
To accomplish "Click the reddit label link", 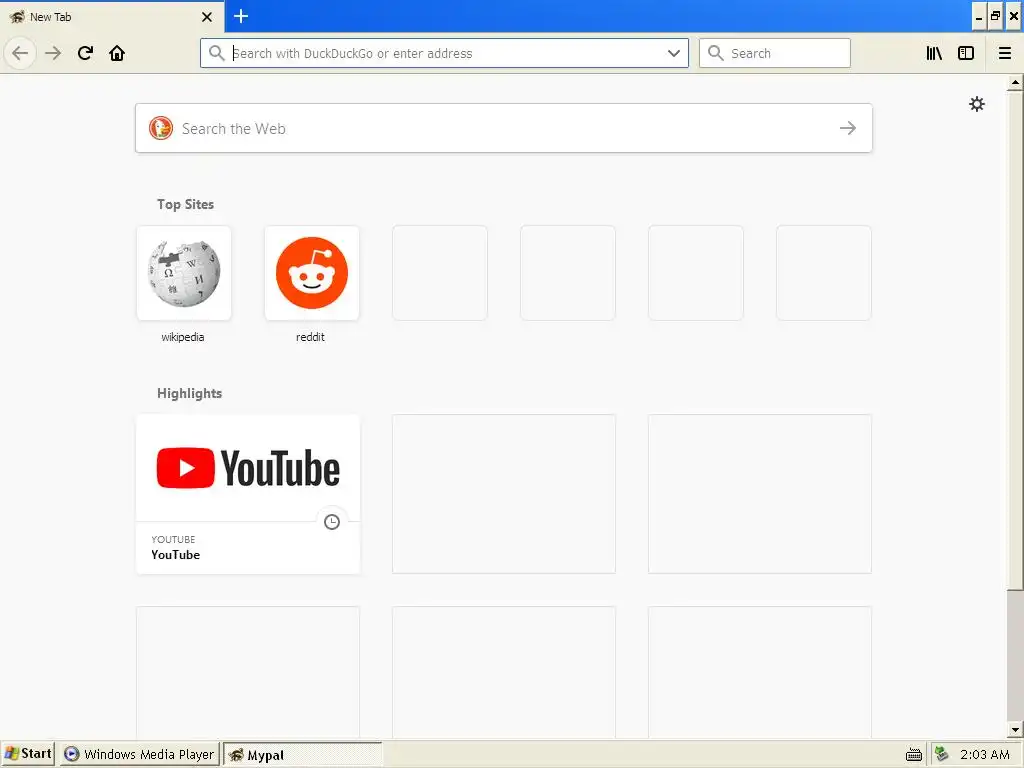I will pyautogui.click(x=310, y=337).
